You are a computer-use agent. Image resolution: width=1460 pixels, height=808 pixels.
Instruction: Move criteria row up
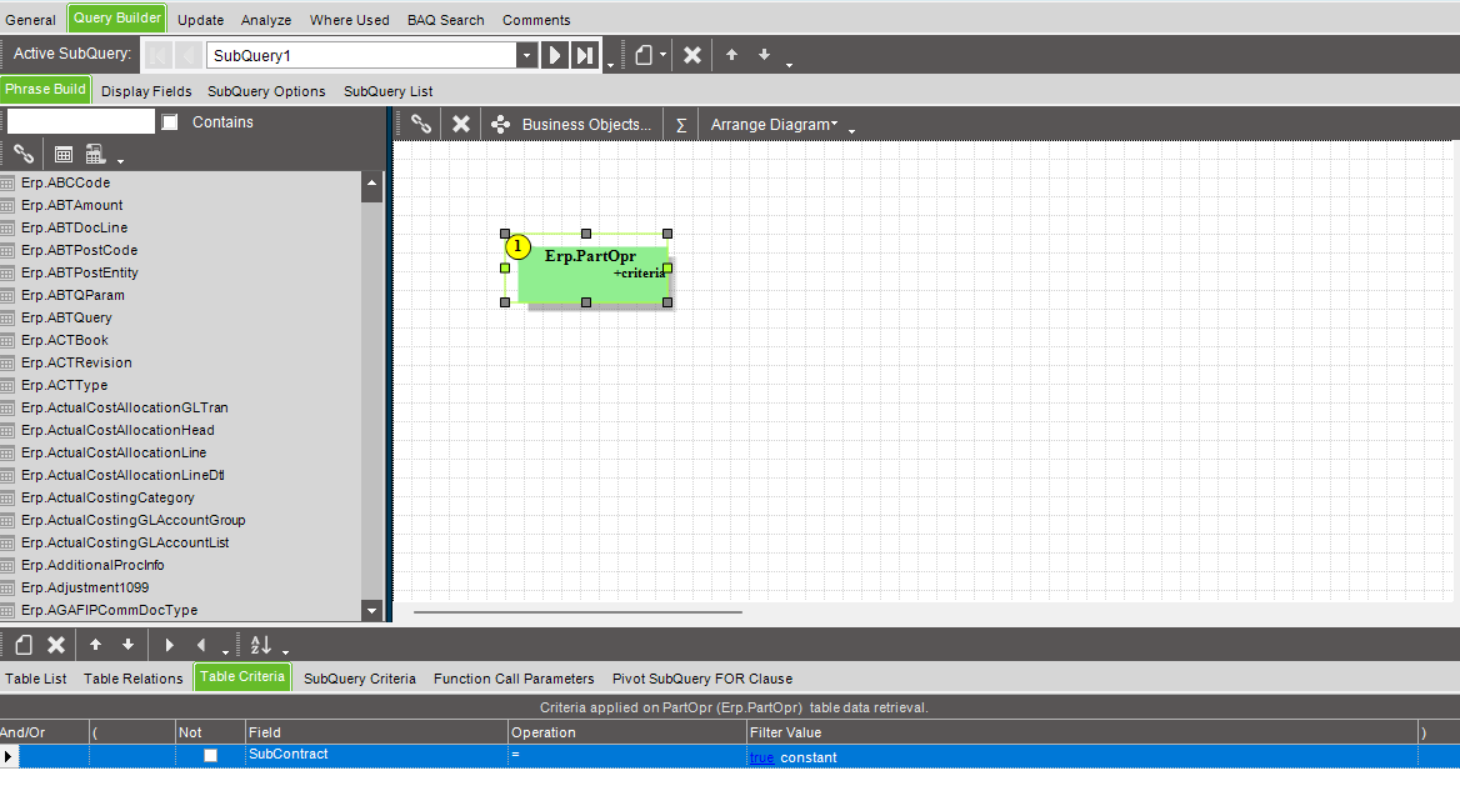coord(96,645)
